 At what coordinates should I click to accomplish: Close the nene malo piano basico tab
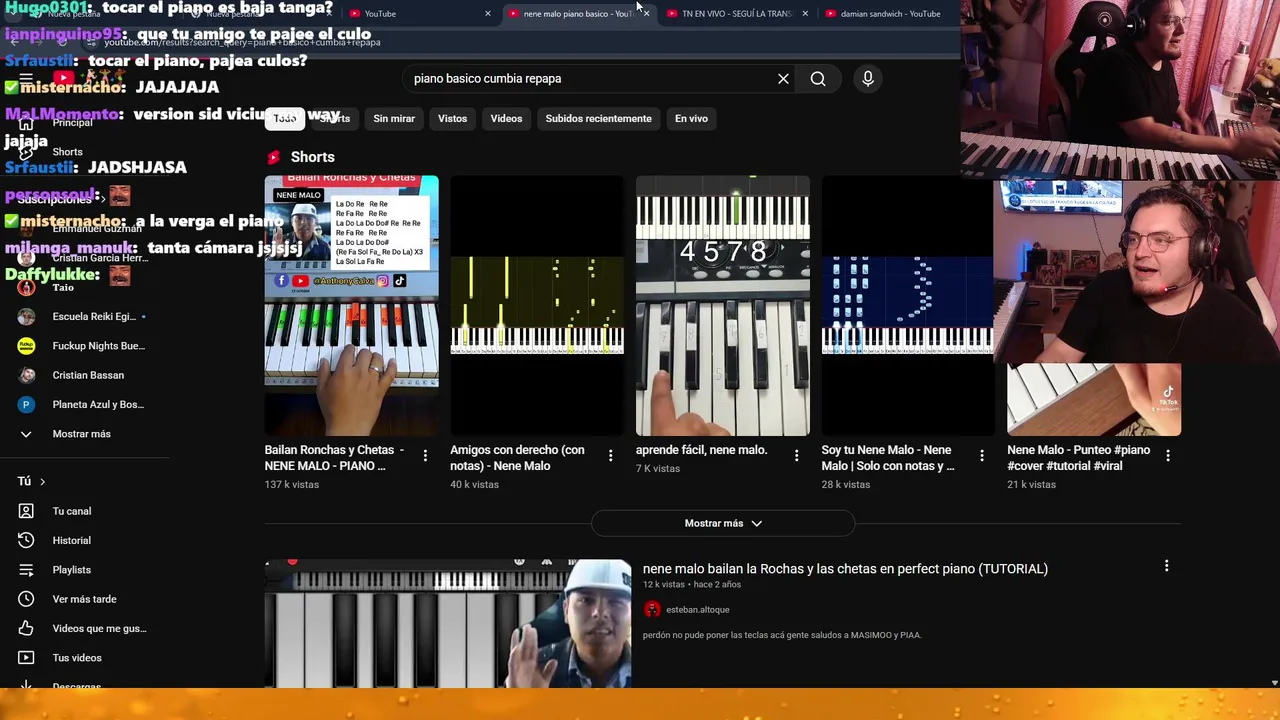[x=646, y=14]
